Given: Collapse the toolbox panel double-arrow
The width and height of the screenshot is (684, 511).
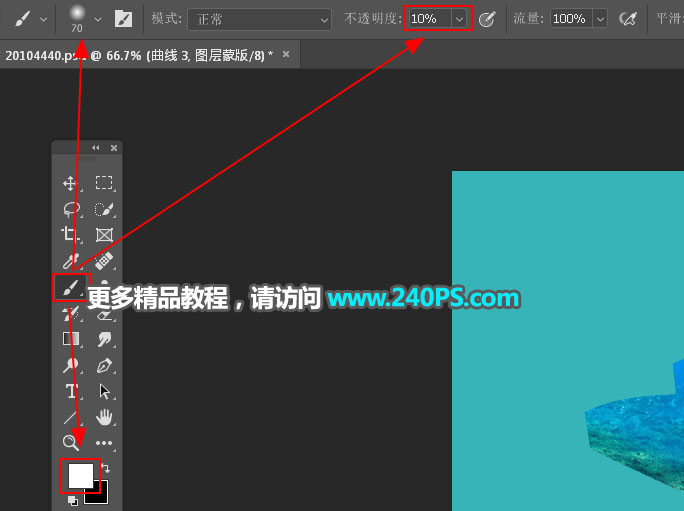Looking at the screenshot, I should coord(96,148).
